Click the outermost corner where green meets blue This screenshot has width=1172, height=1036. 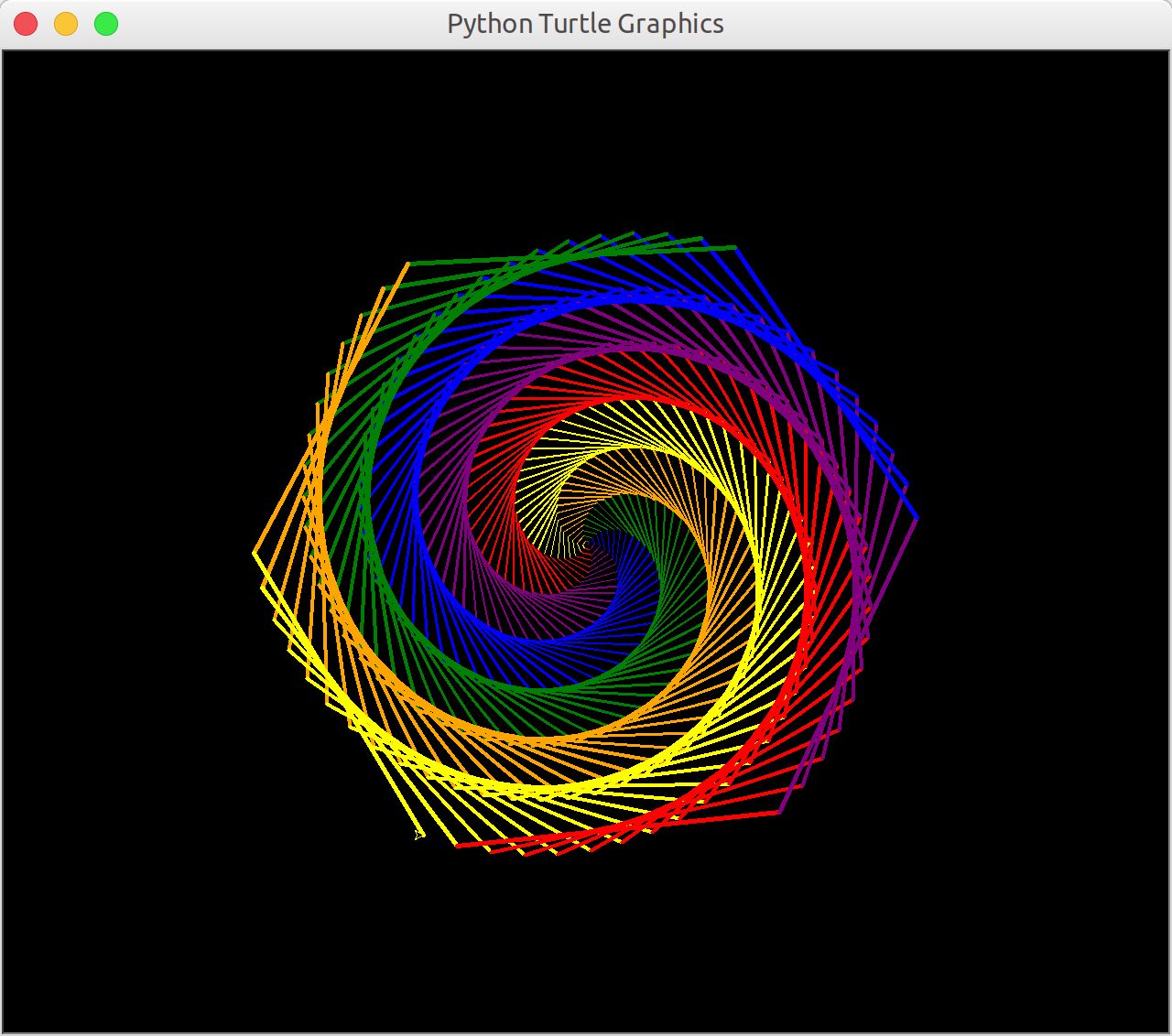point(735,247)
